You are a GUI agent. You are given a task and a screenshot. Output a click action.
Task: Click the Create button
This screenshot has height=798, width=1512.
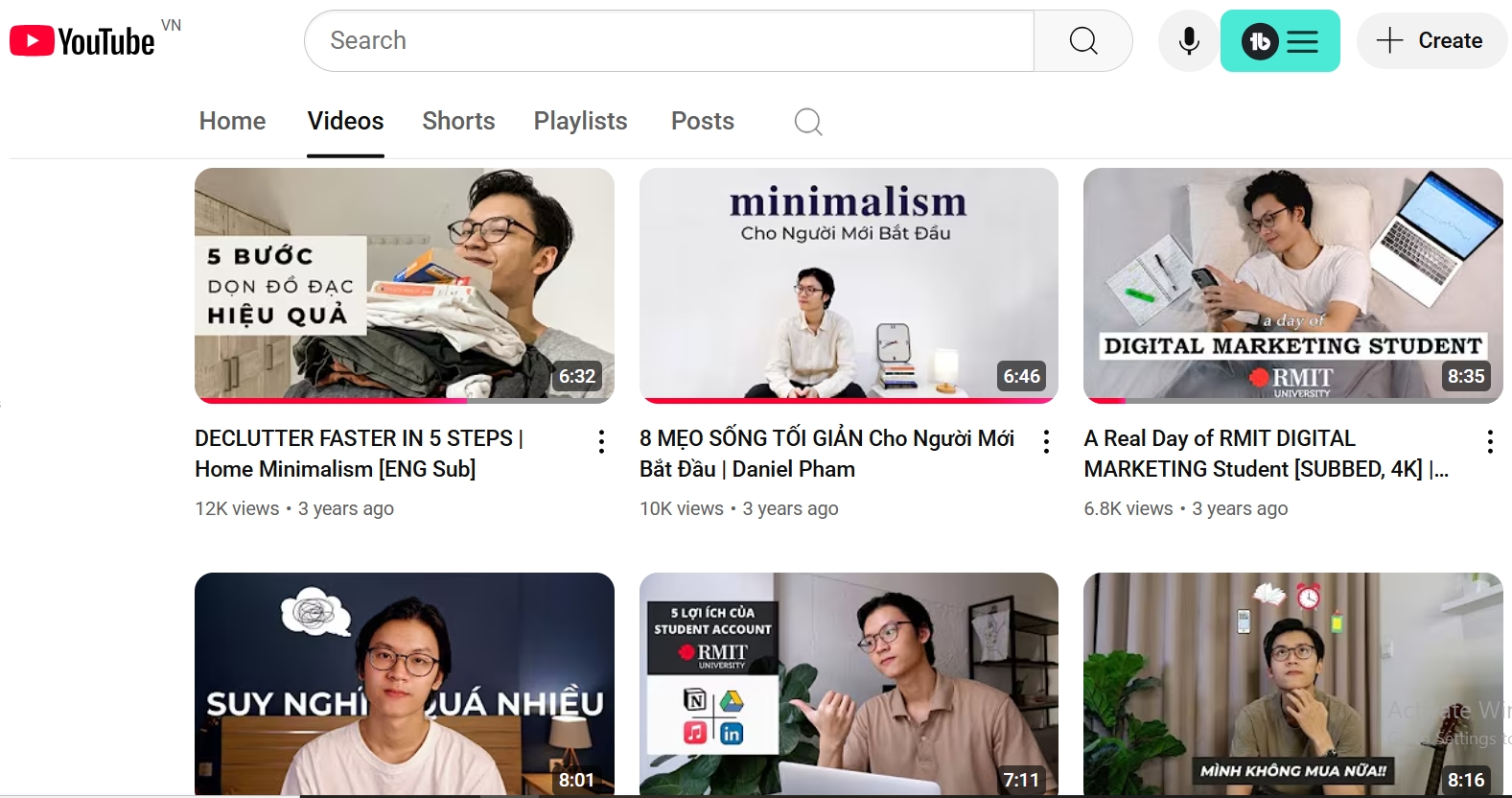[1431, 41]
